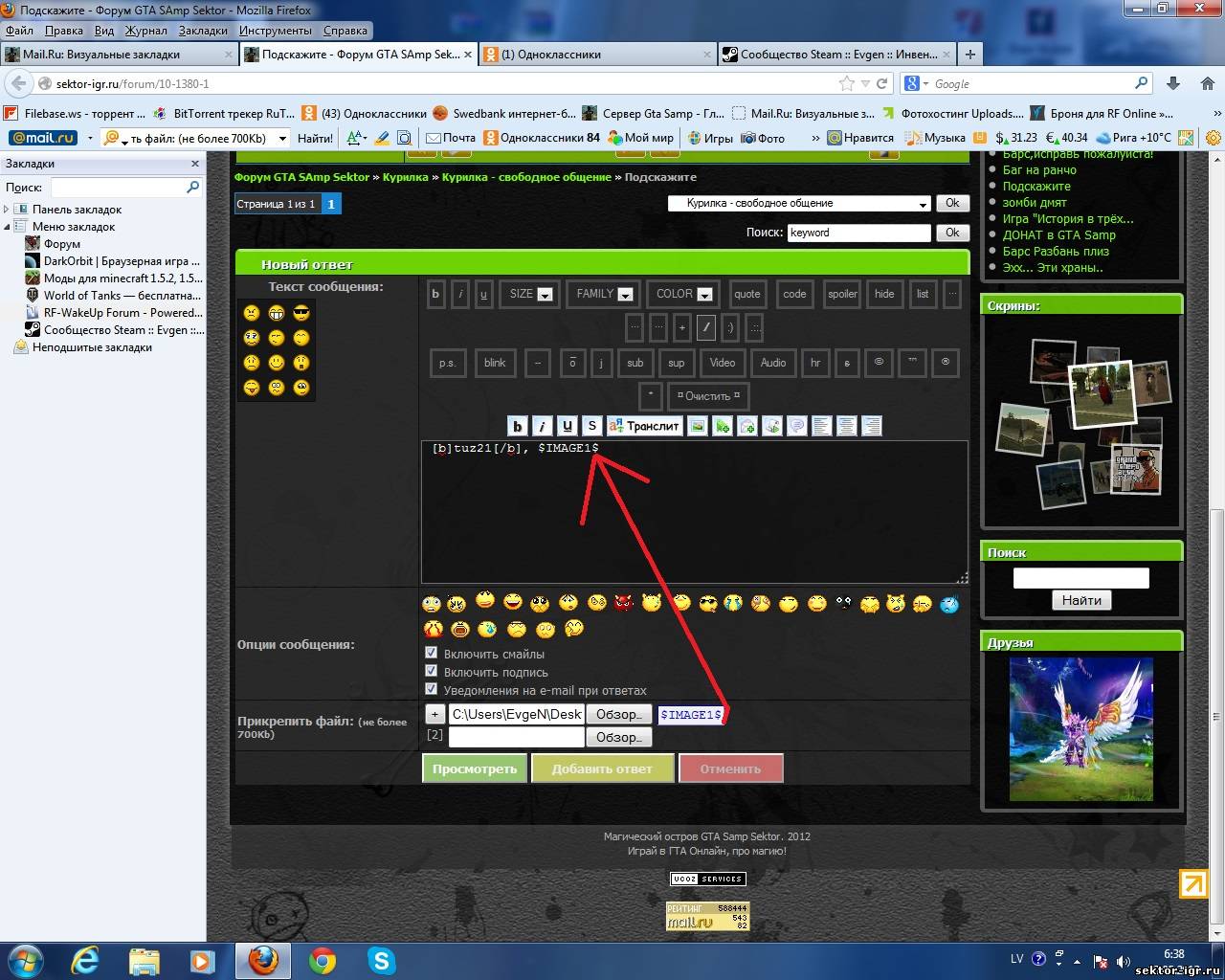Click the align left icon
The height and width of the screenshot is (980, 1225).
pos(821,426)
